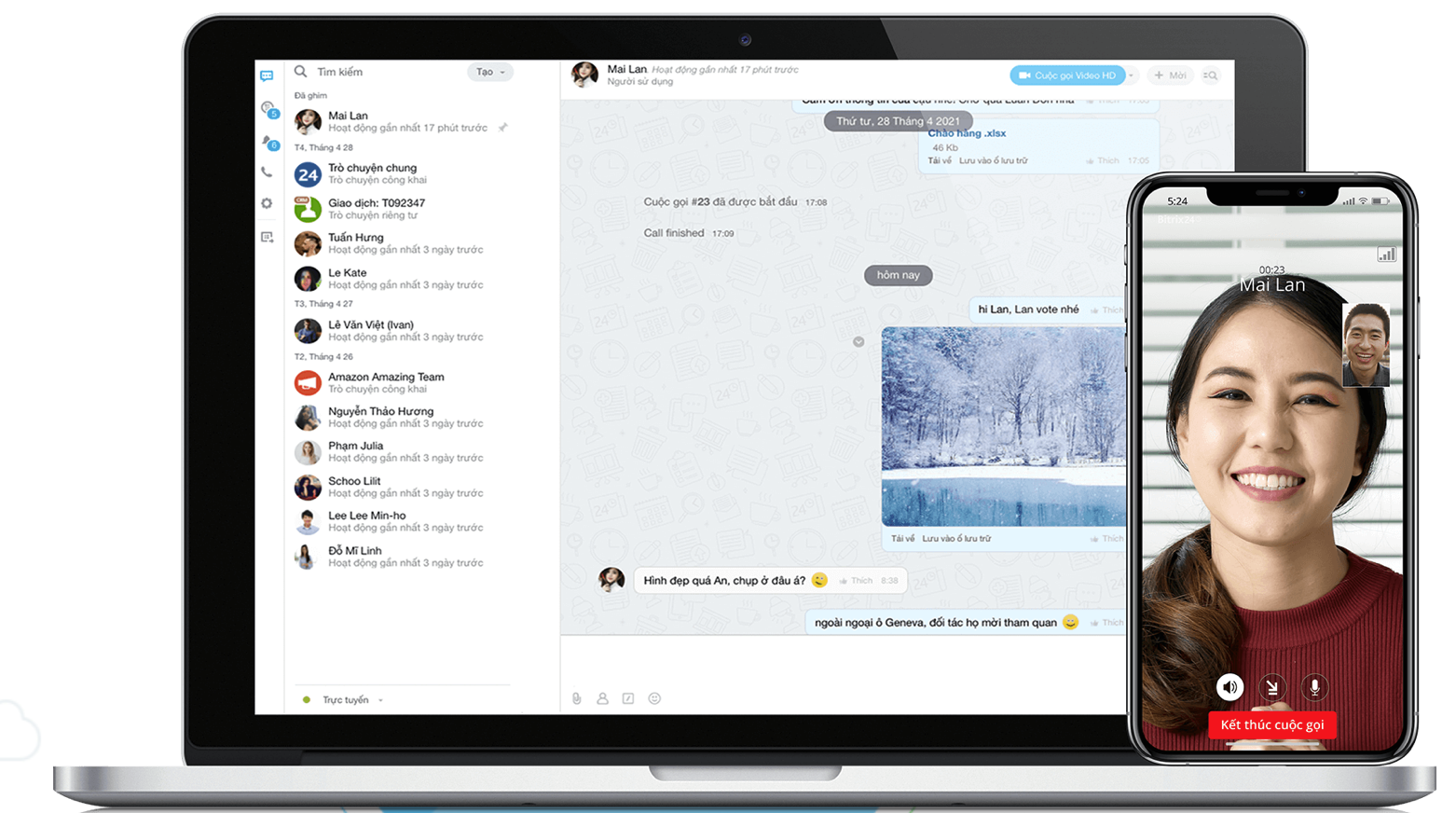
Task: Minimize the call on the phone screen
Action: point(1272,687)
